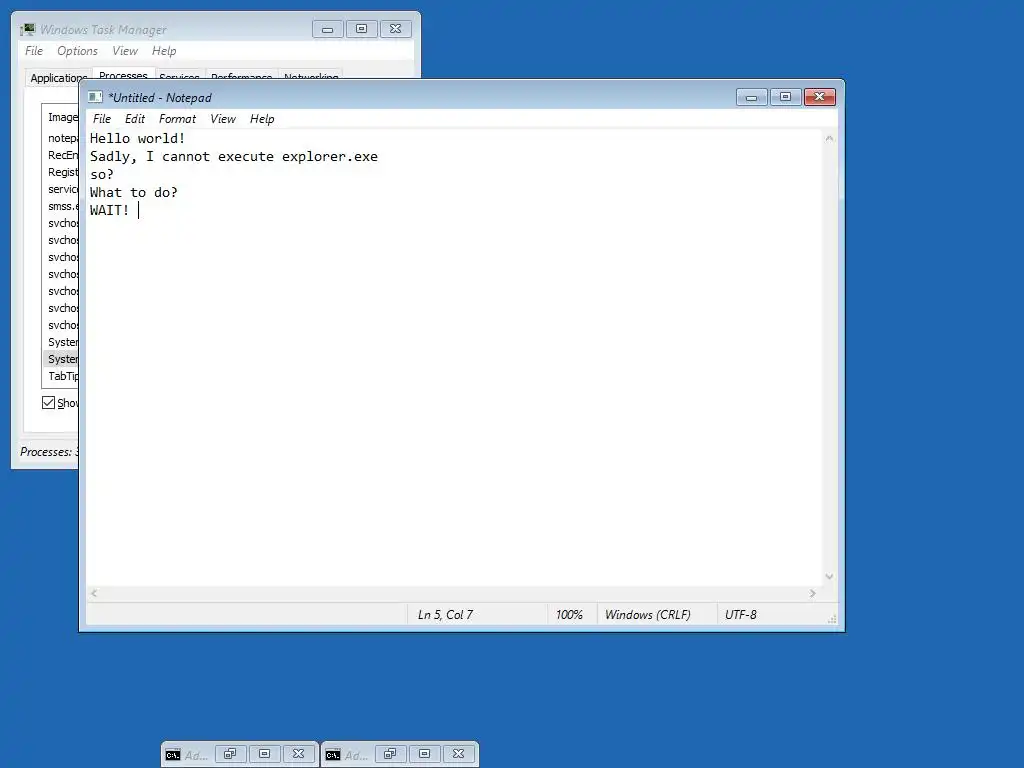Screen dimensions: 1024x768
Task: Select the Processes tab in Task Manager
Action: 123,74
